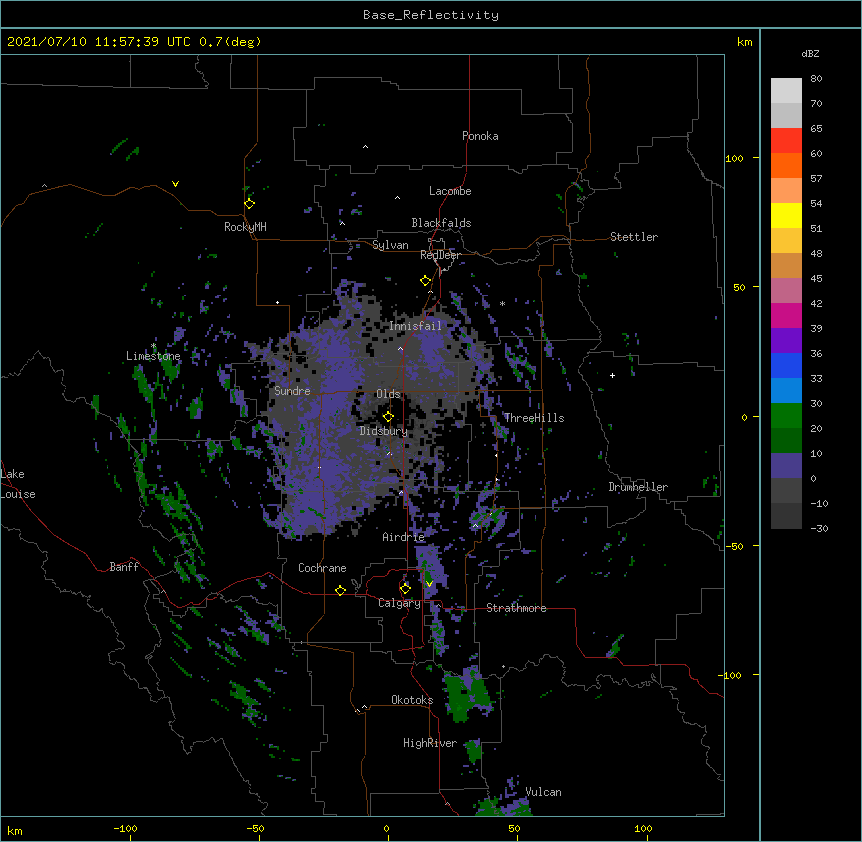The width and height of the screenshot is (862, 842).
Task: Click the HighRiver city label
Action: [430, 743]
